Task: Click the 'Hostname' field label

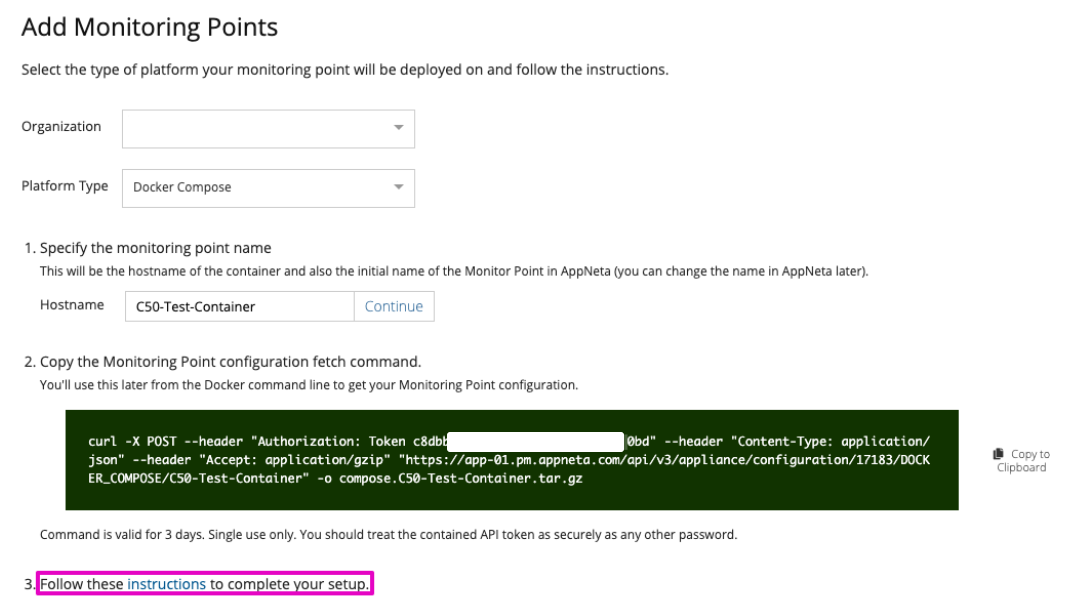Action: click(x=72, y=306)
